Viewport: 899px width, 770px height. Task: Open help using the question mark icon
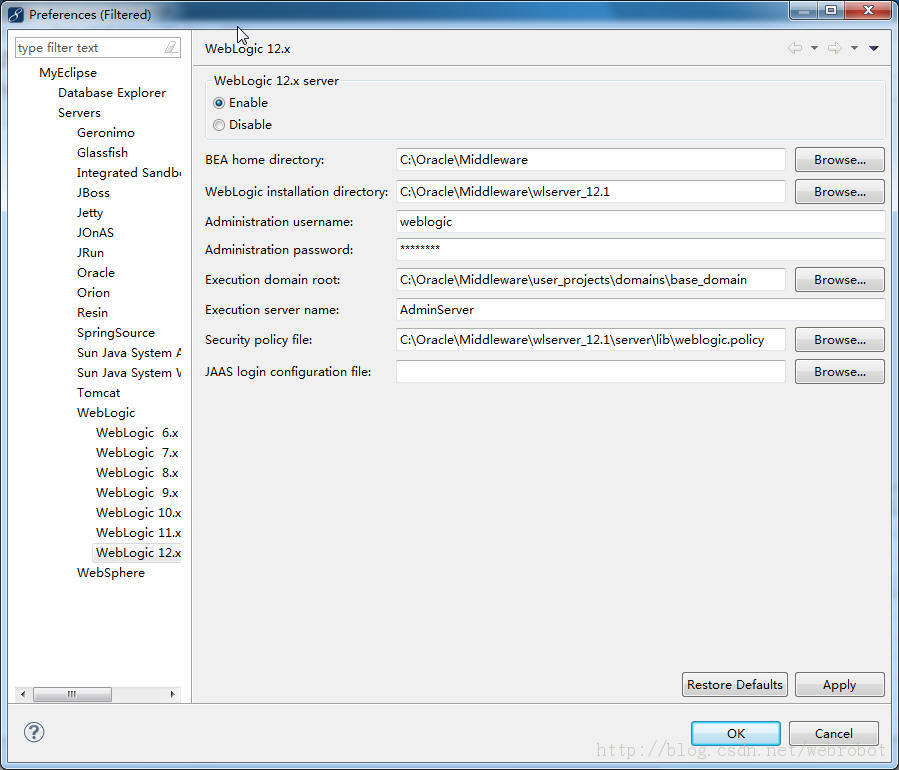click(x=33, y=733)
